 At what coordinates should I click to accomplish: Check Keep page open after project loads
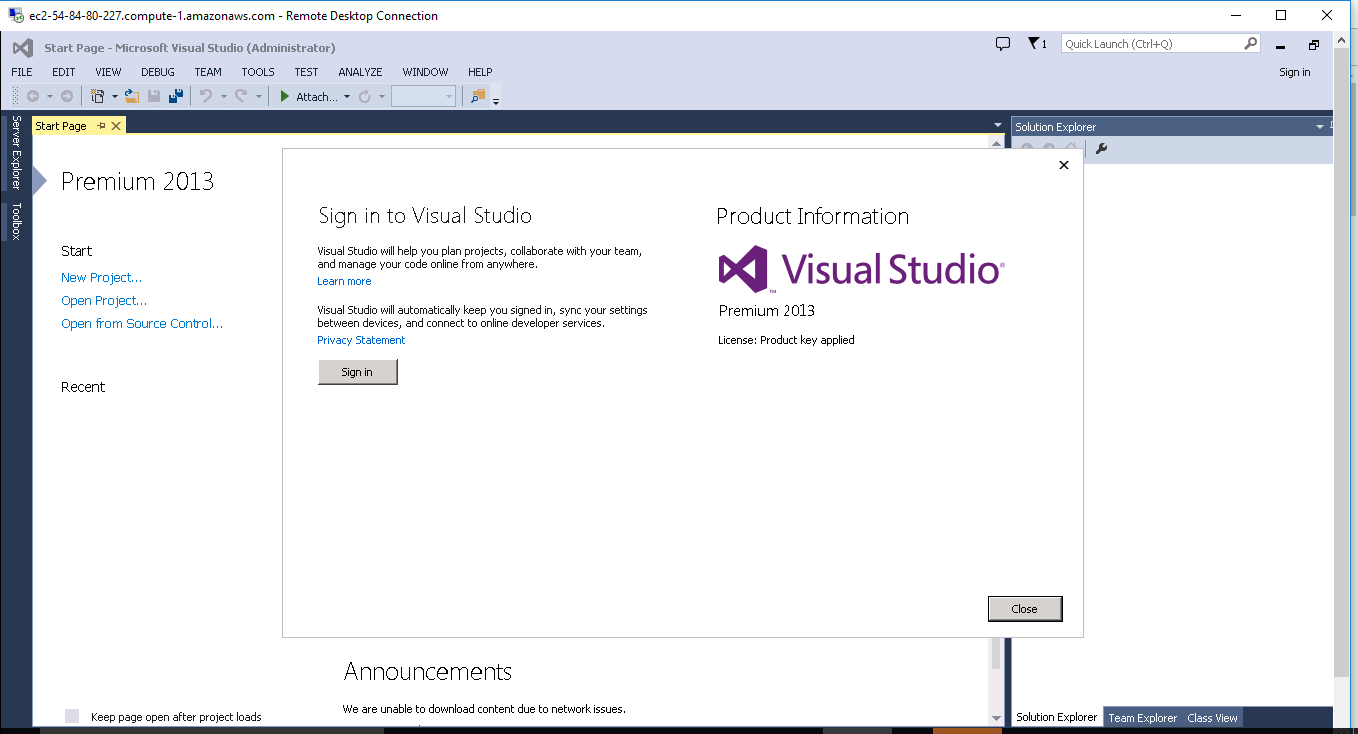click(x=72, y=716)
